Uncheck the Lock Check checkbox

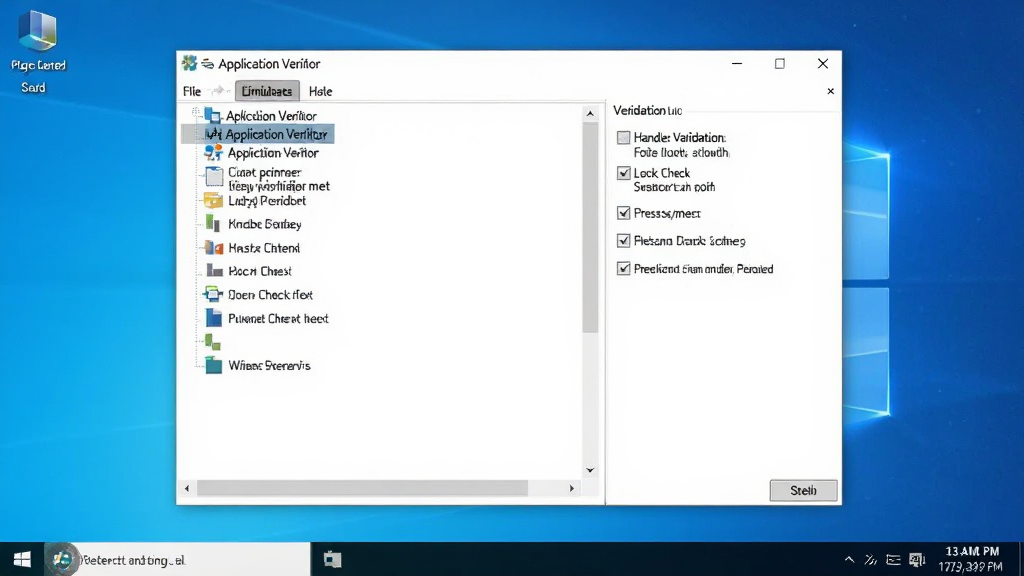[624, 173]
